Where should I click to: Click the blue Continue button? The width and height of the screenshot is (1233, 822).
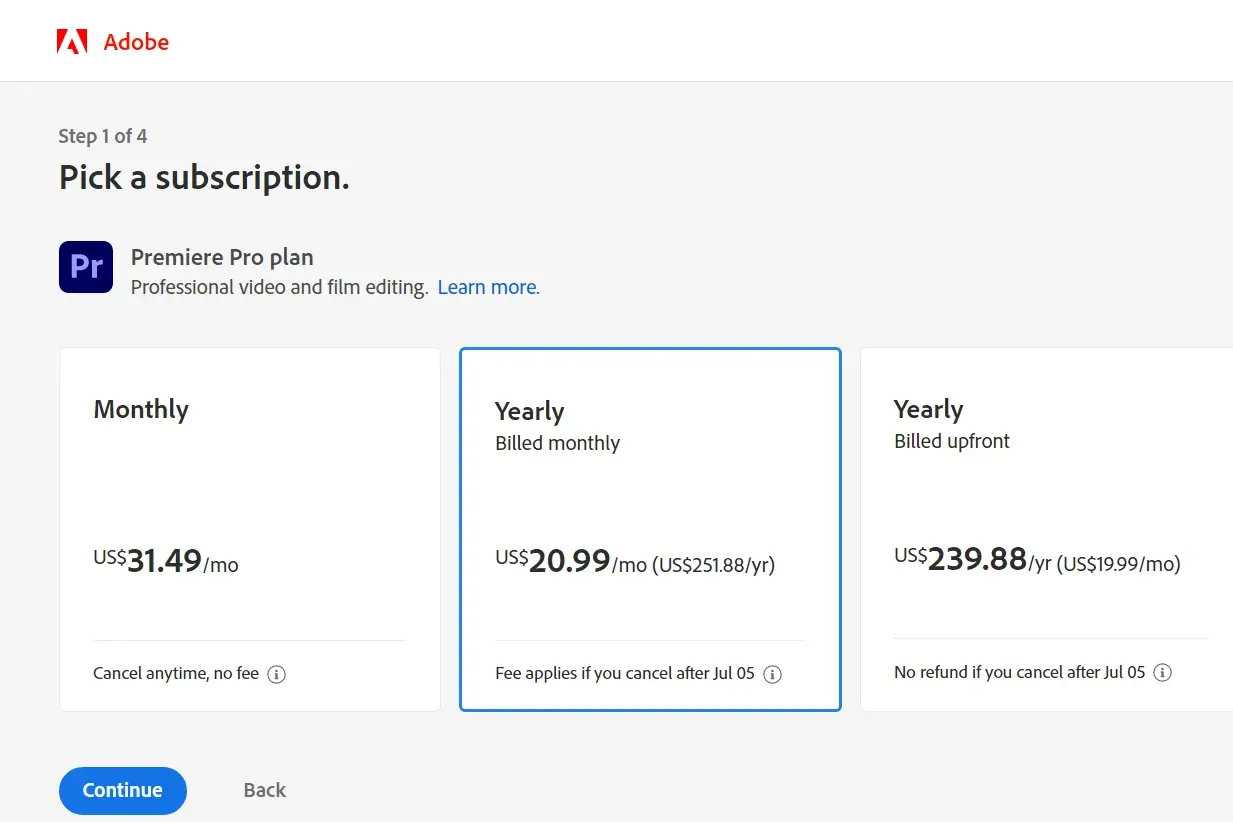pyautogui.click(x=123, y=790)
